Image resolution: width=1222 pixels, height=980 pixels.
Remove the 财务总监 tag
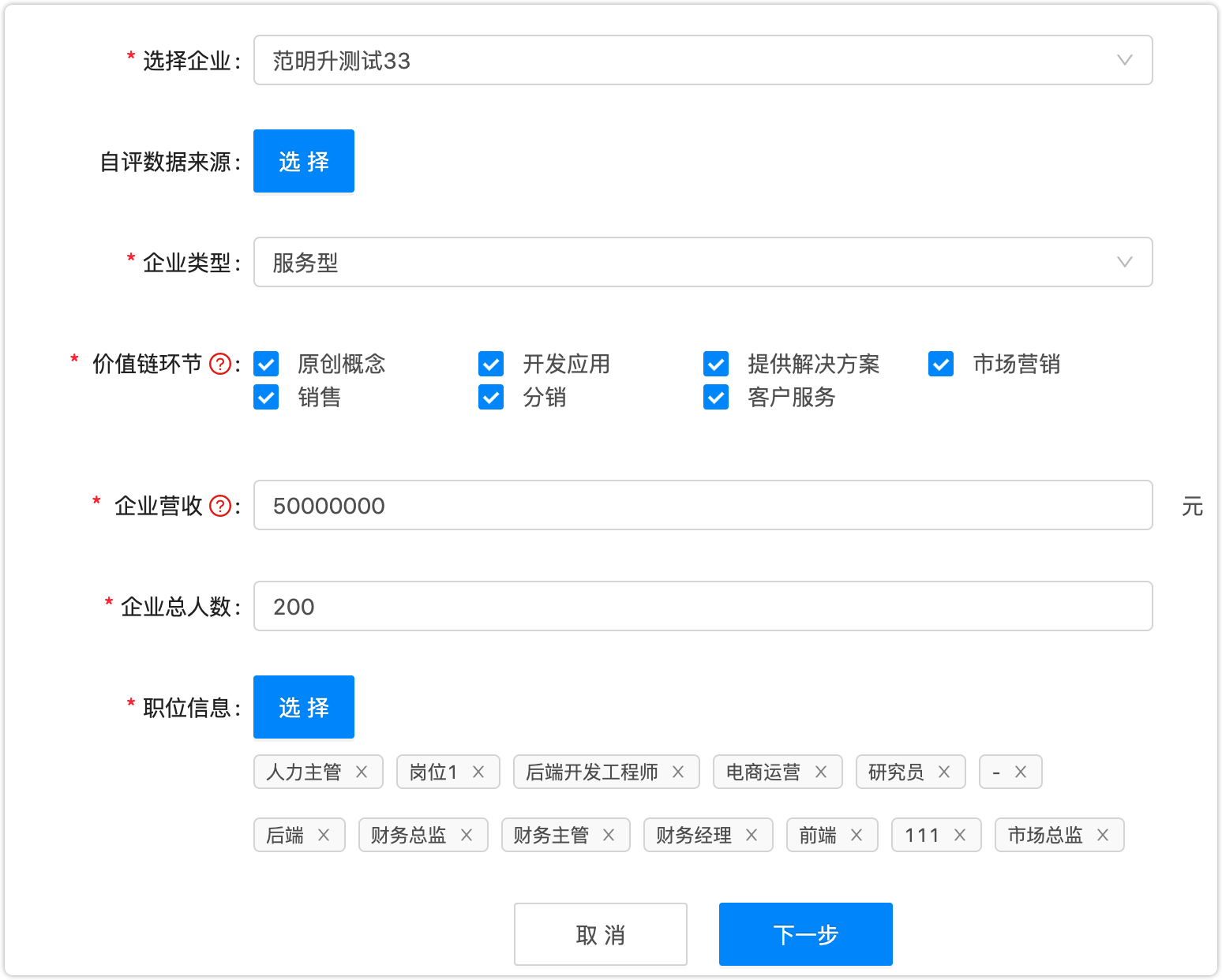tap(467, 835)
